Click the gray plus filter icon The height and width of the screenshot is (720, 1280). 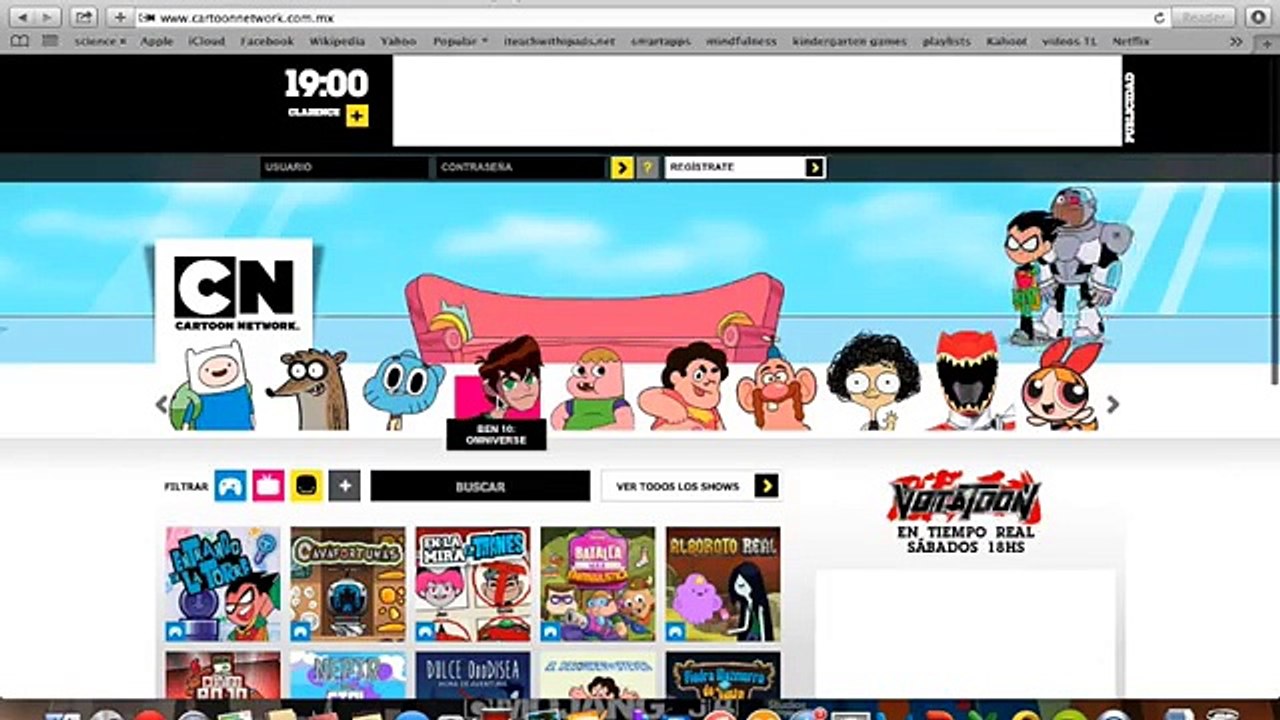pyautogui.click(x=344, y=486)
